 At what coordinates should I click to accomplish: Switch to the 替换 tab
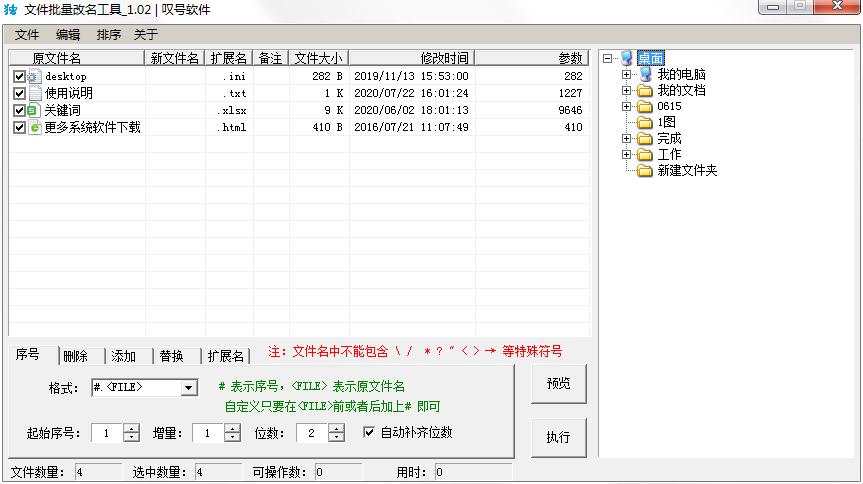tap(172, 356)
